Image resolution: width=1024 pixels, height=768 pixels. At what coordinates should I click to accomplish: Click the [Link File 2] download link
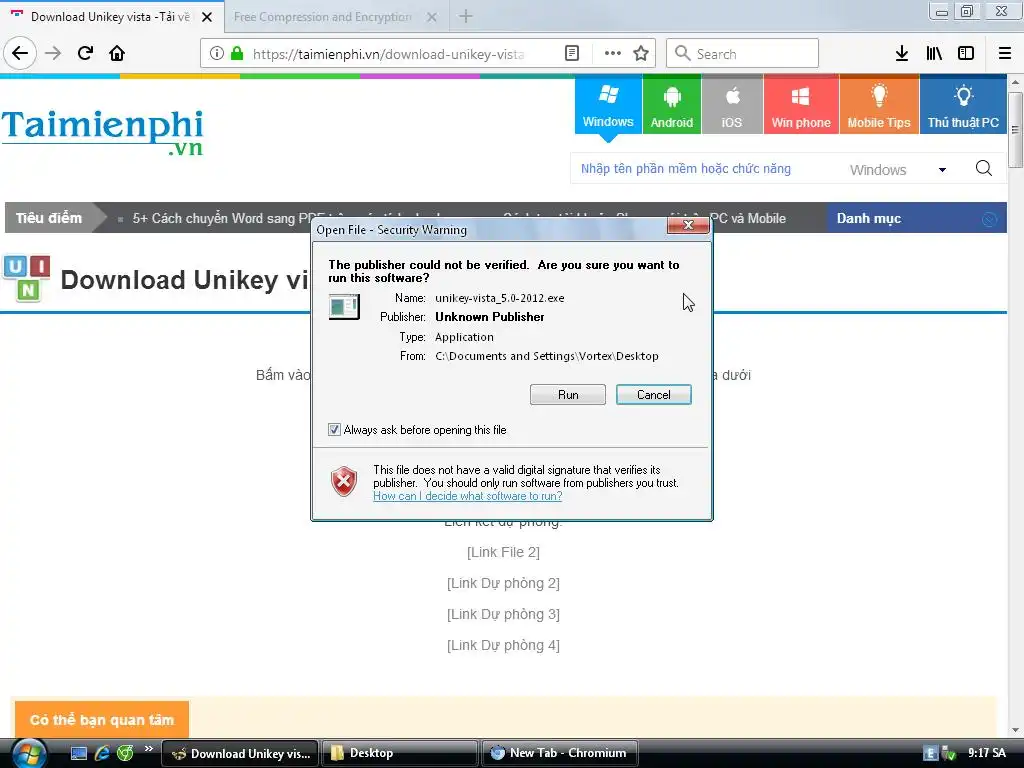[x=503, y=552]
